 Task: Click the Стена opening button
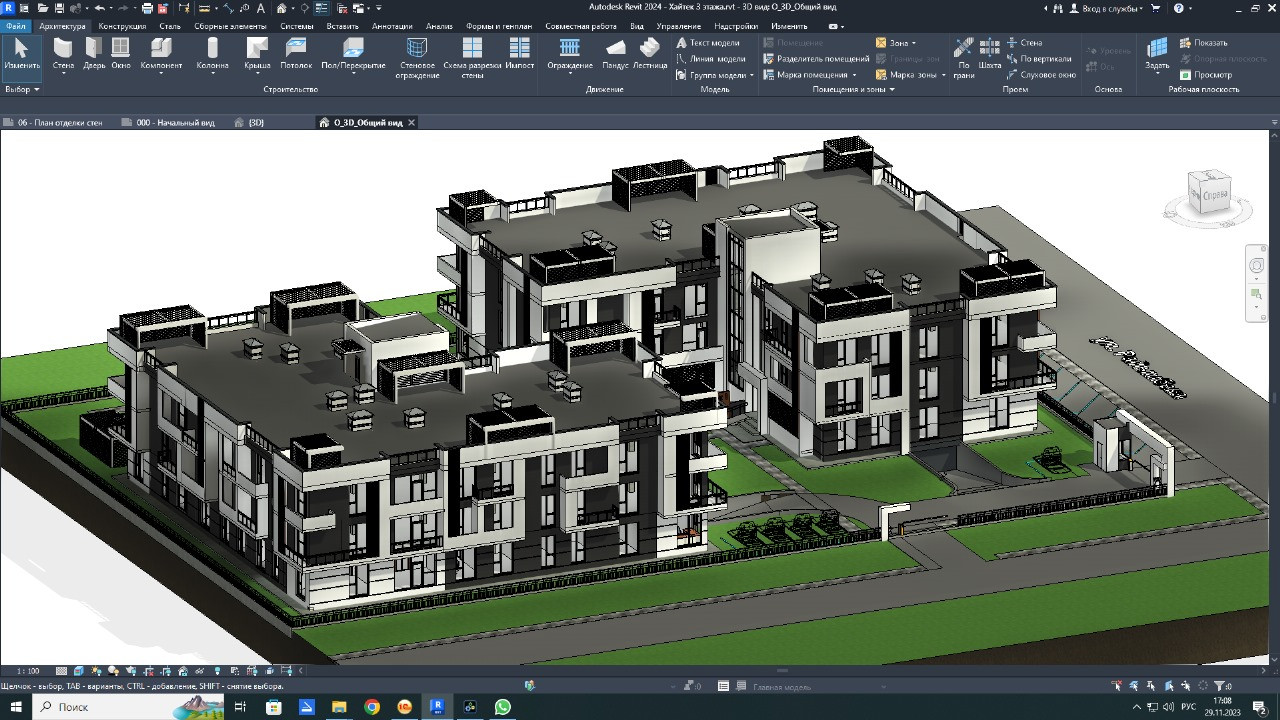[x=1024, y=43]
